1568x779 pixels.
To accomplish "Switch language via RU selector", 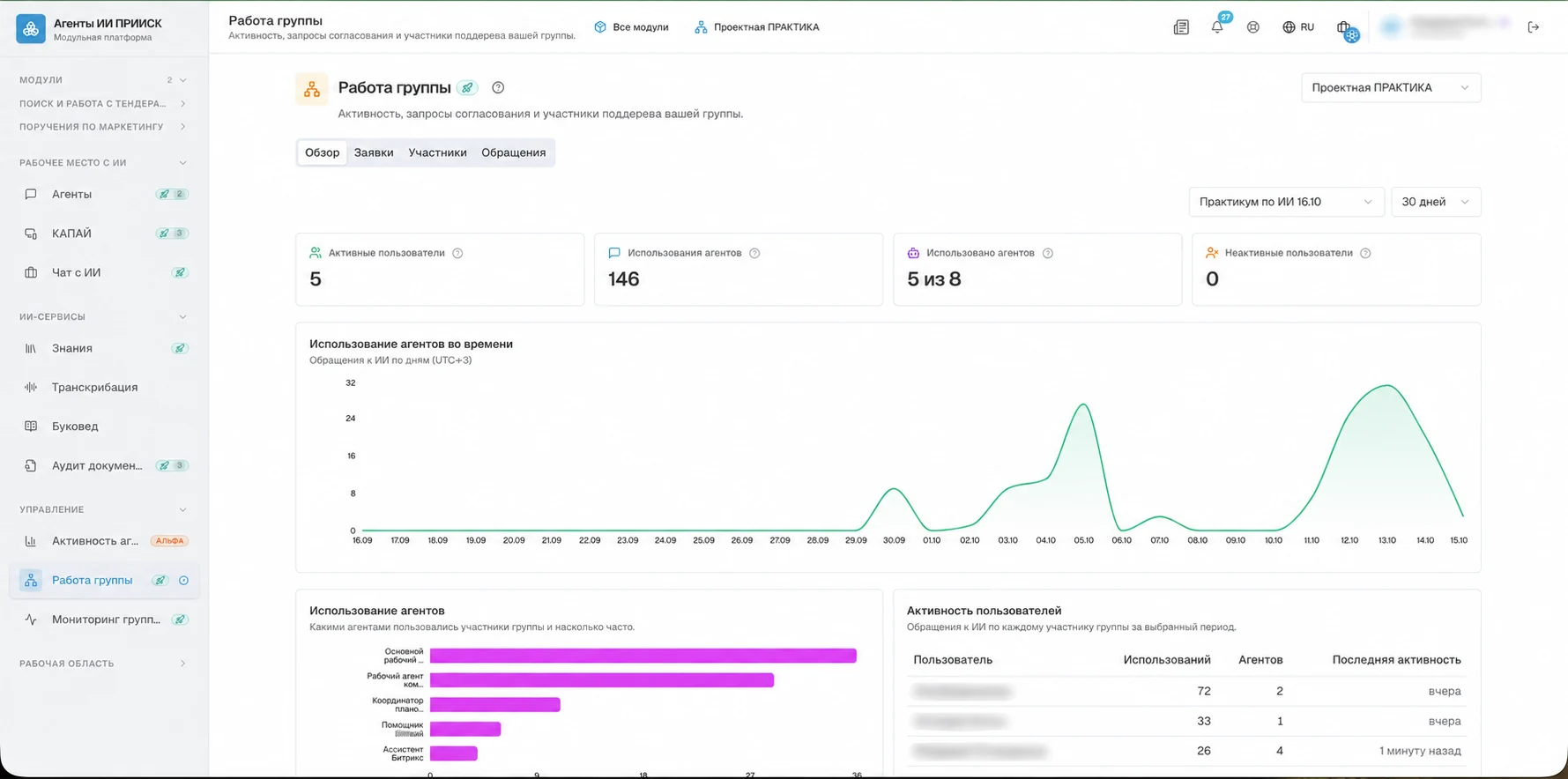I will point(1298,27).
